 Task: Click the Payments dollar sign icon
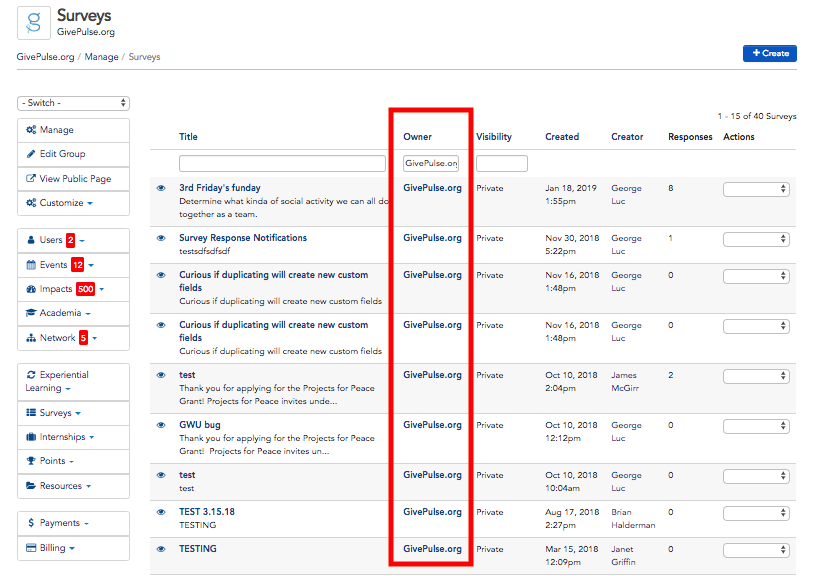point(31,523)
